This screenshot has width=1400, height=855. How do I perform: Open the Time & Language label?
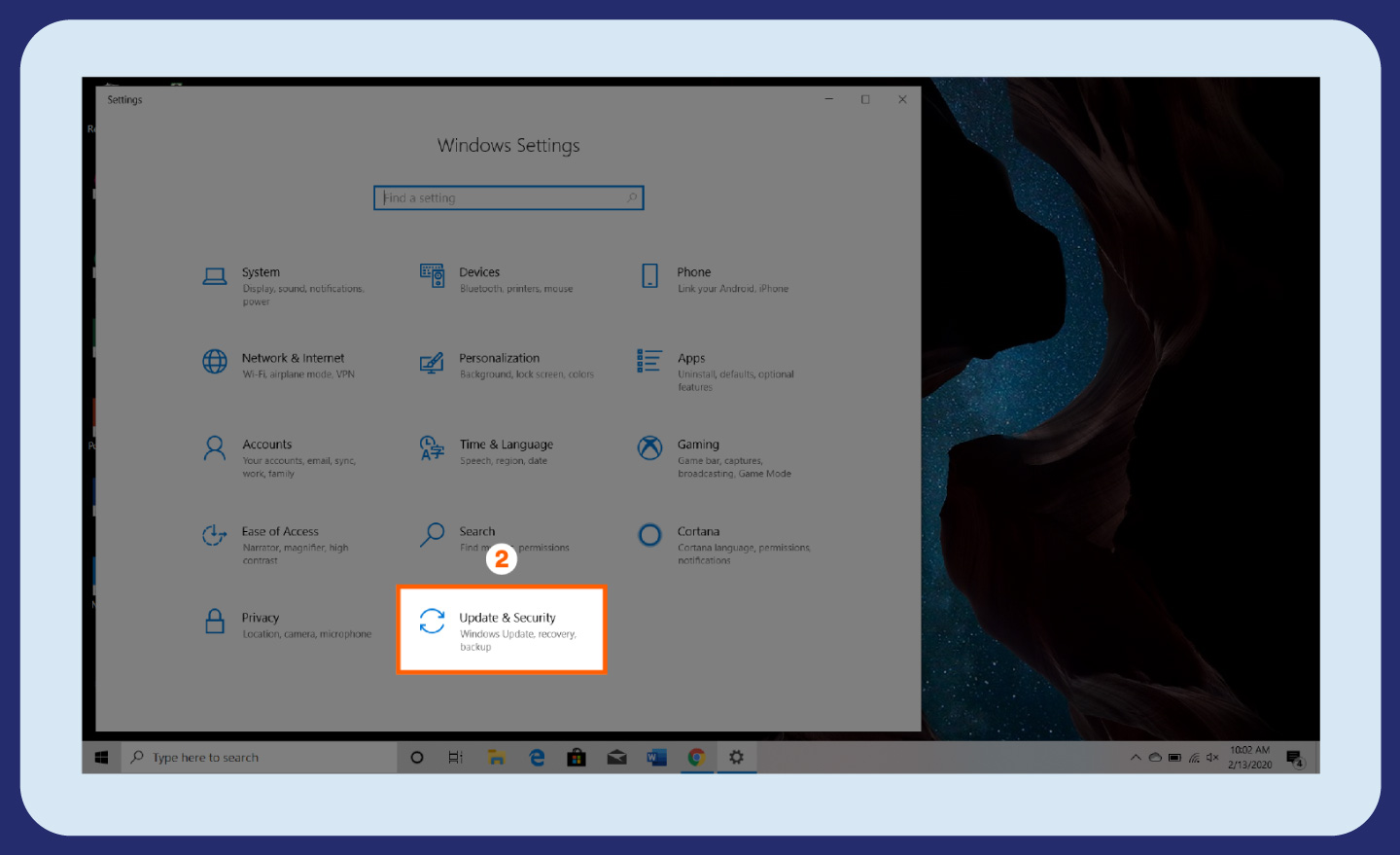[x=507, y=445]
